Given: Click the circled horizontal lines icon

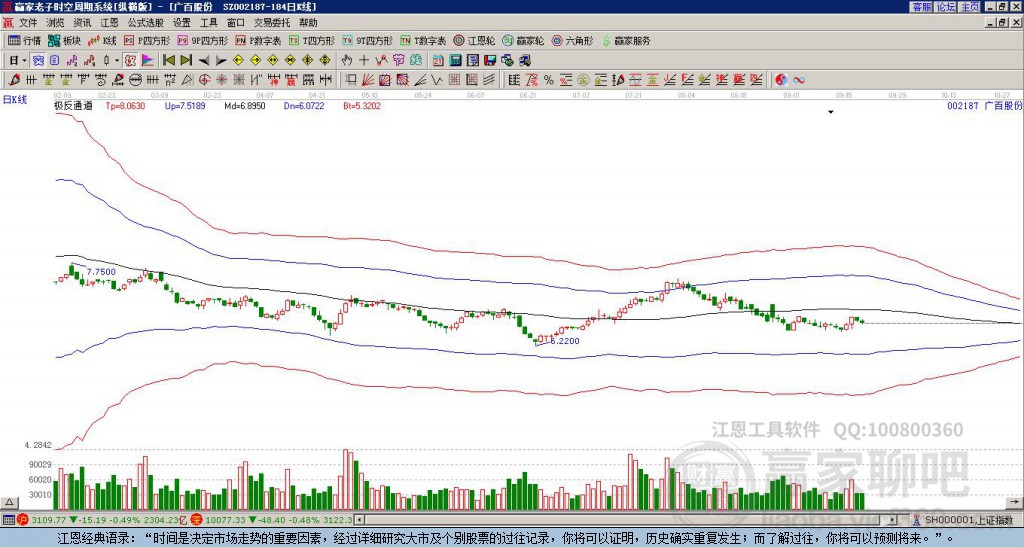Looking at the screenshot, I should [135, 80].
